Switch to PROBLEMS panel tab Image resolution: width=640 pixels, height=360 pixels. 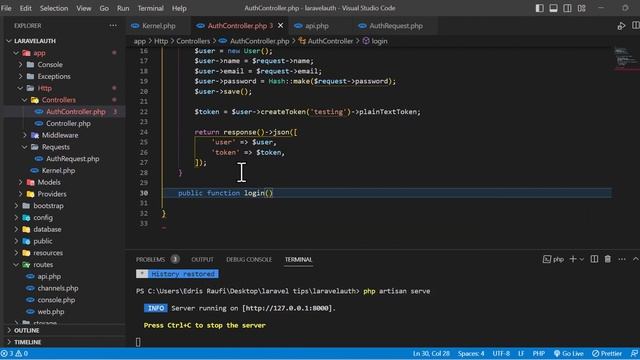pyautogui.click(x=150, y=260)
